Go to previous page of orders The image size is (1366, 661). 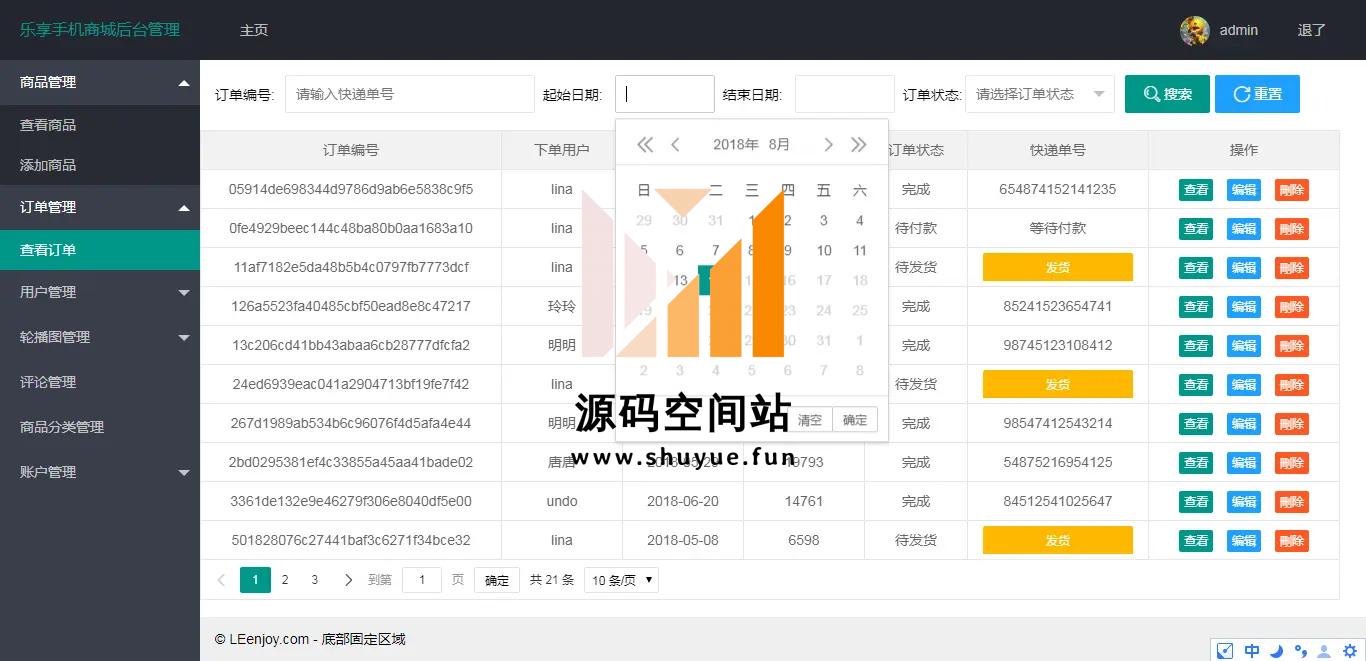221,580
